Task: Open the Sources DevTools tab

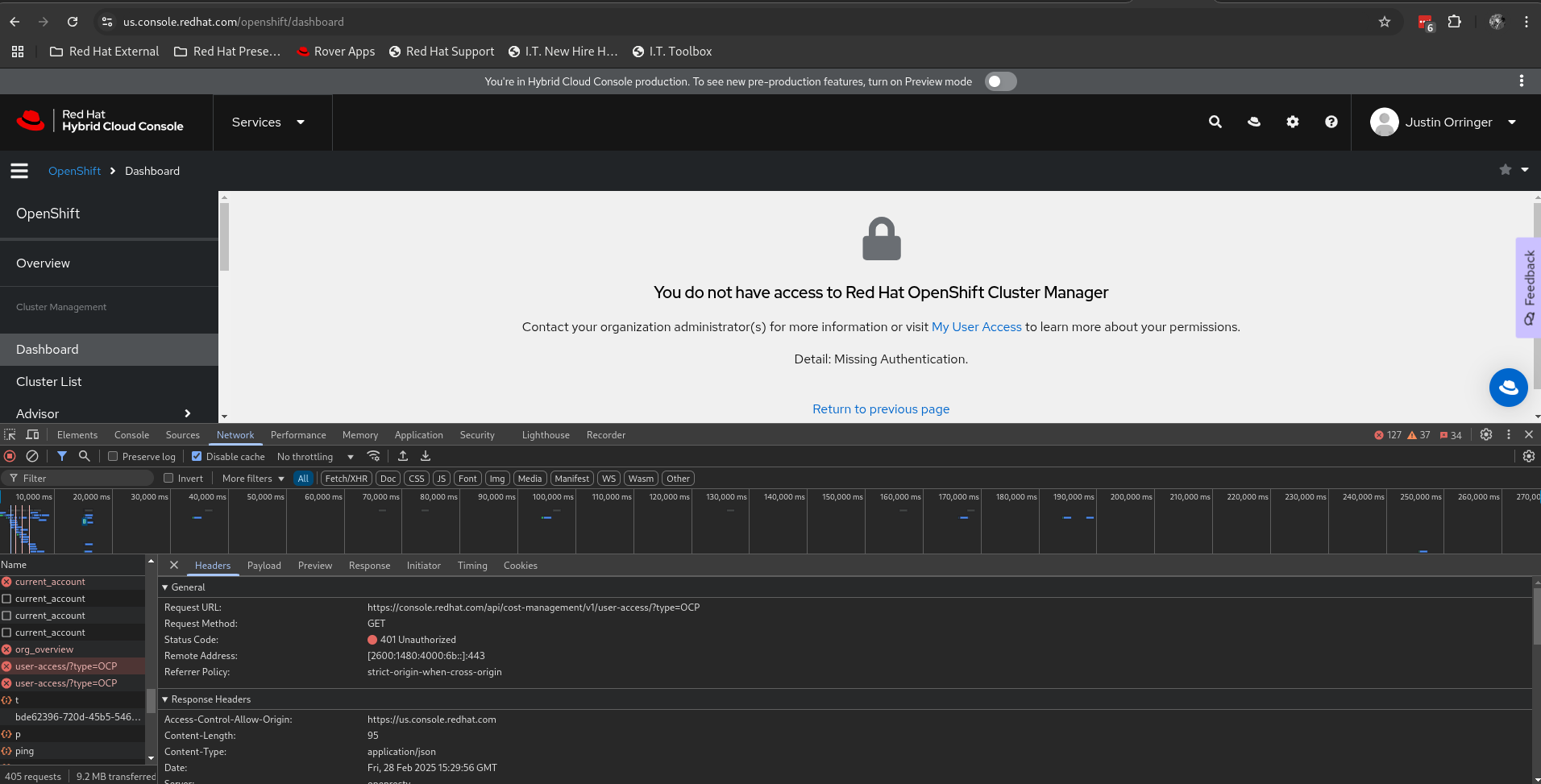Action: pos(183,435)
